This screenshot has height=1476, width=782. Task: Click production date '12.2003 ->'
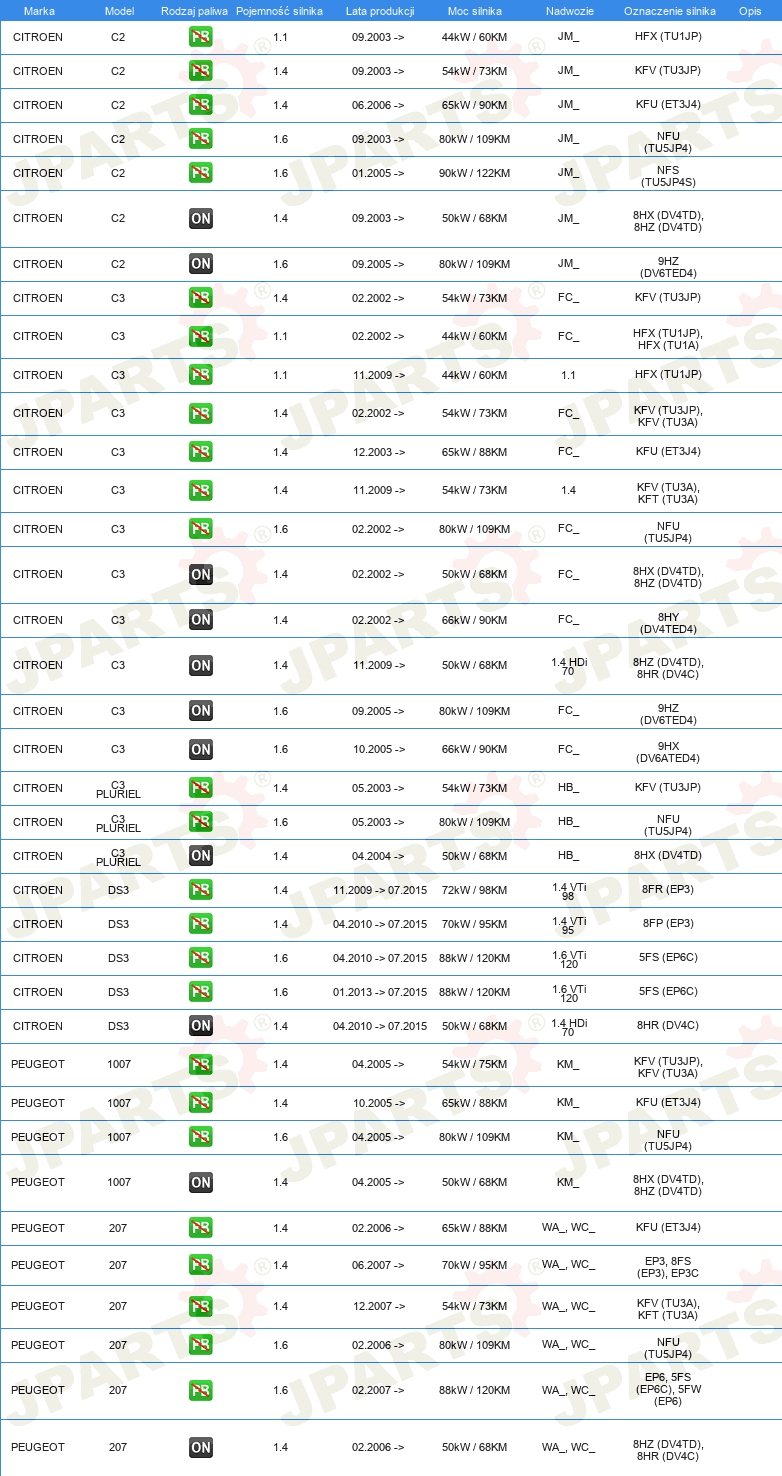click(378, 452)
